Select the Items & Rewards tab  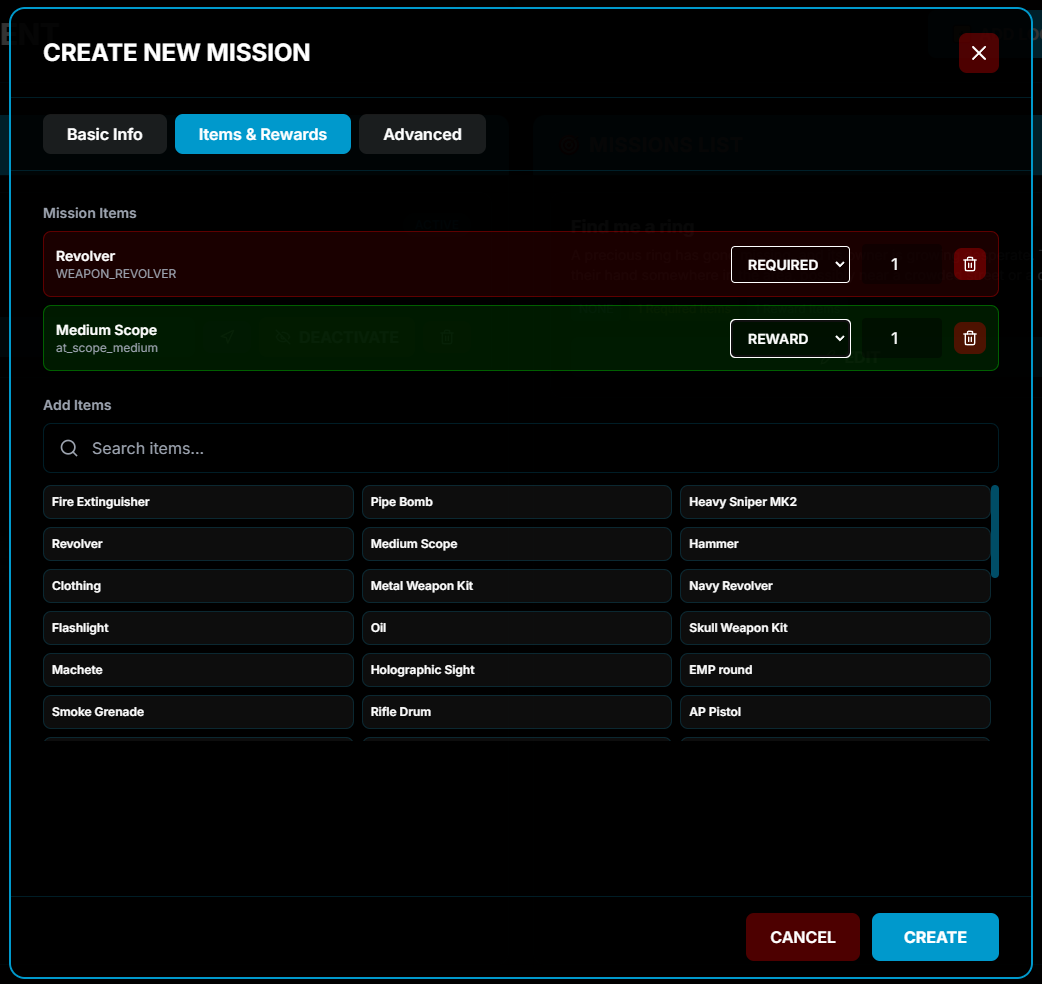pos(262,134)
